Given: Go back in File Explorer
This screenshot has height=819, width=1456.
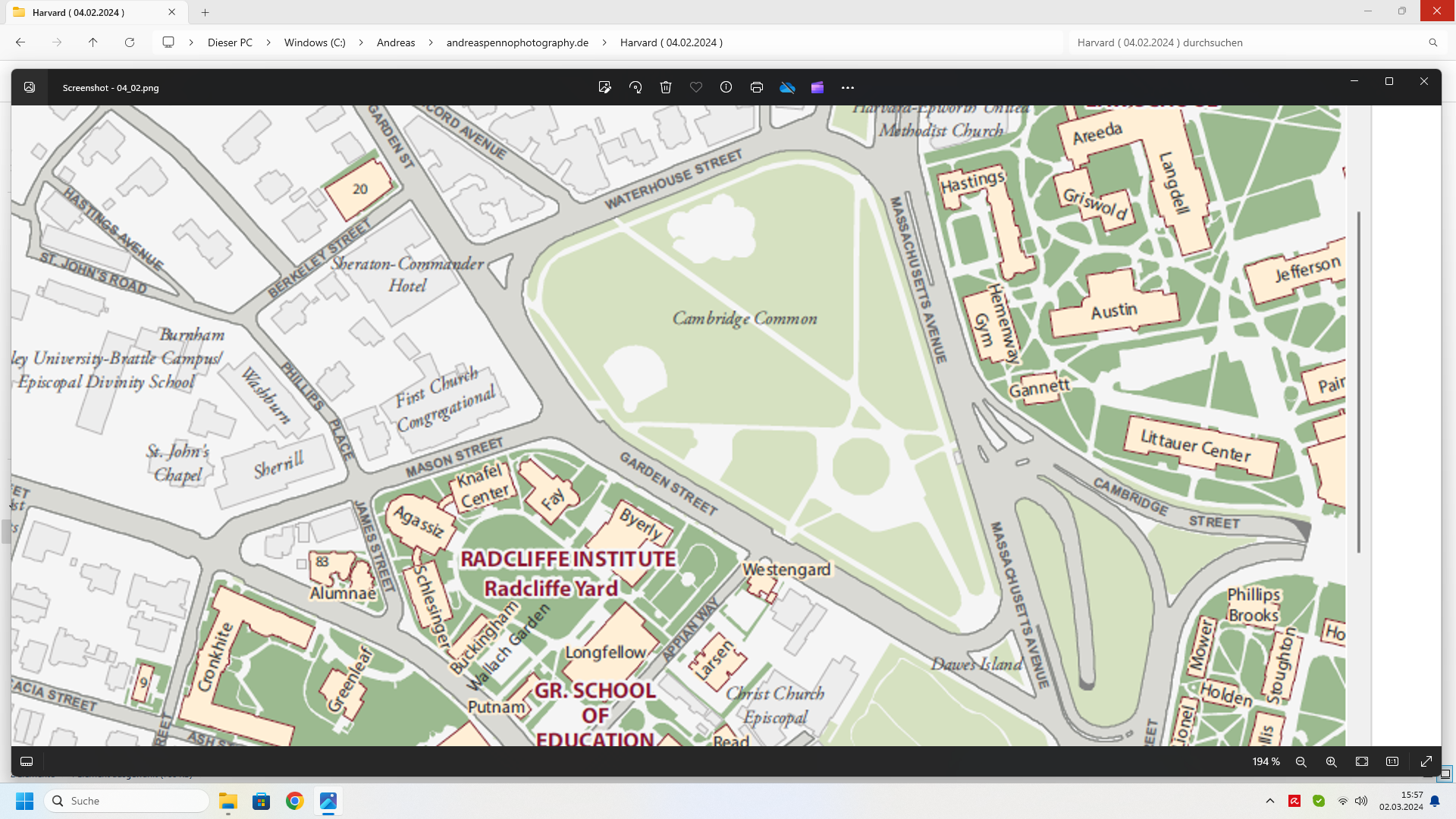Looking at the screenshot, I should pyautogui.click(x=20, y=42).
